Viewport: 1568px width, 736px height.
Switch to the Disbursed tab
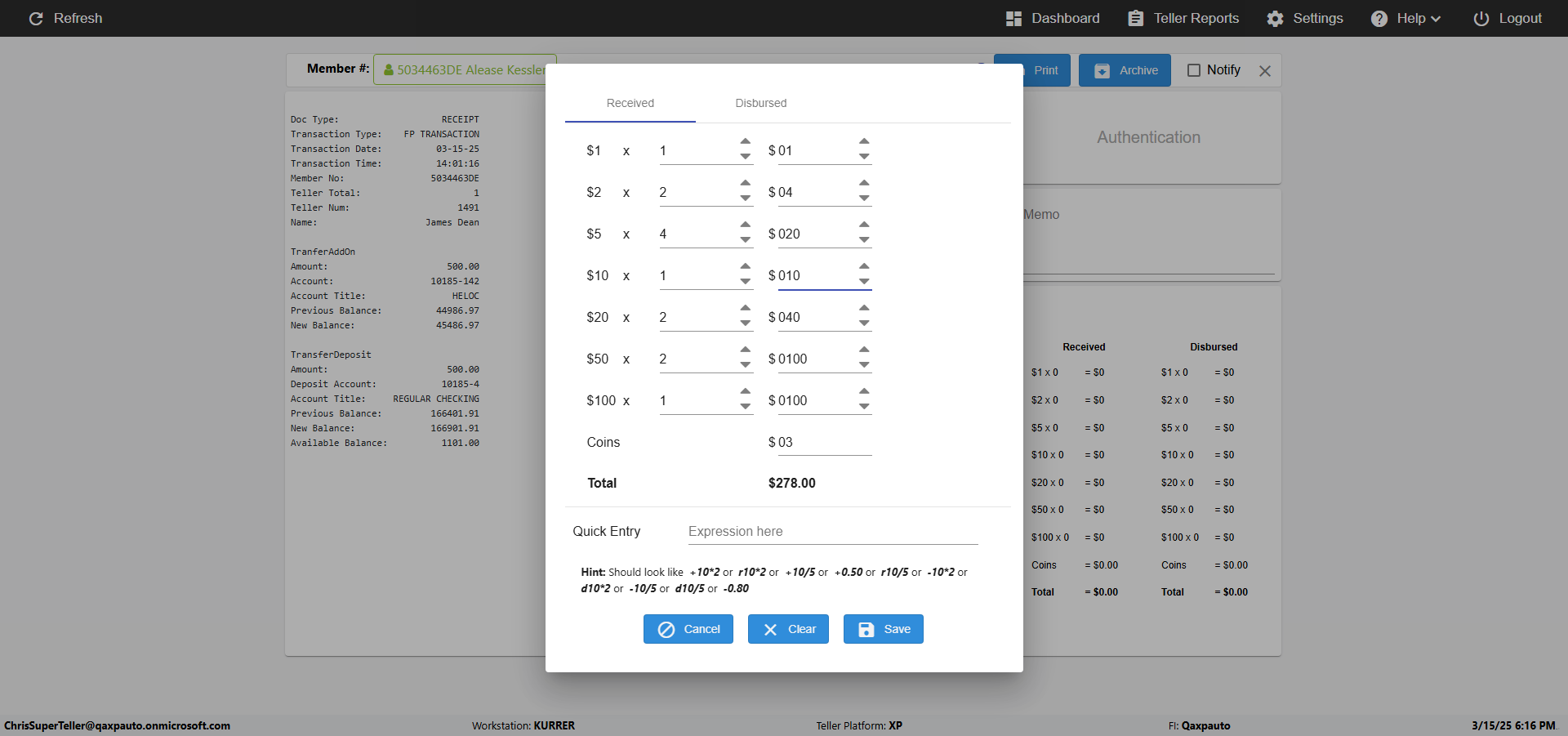click(761, 104)
